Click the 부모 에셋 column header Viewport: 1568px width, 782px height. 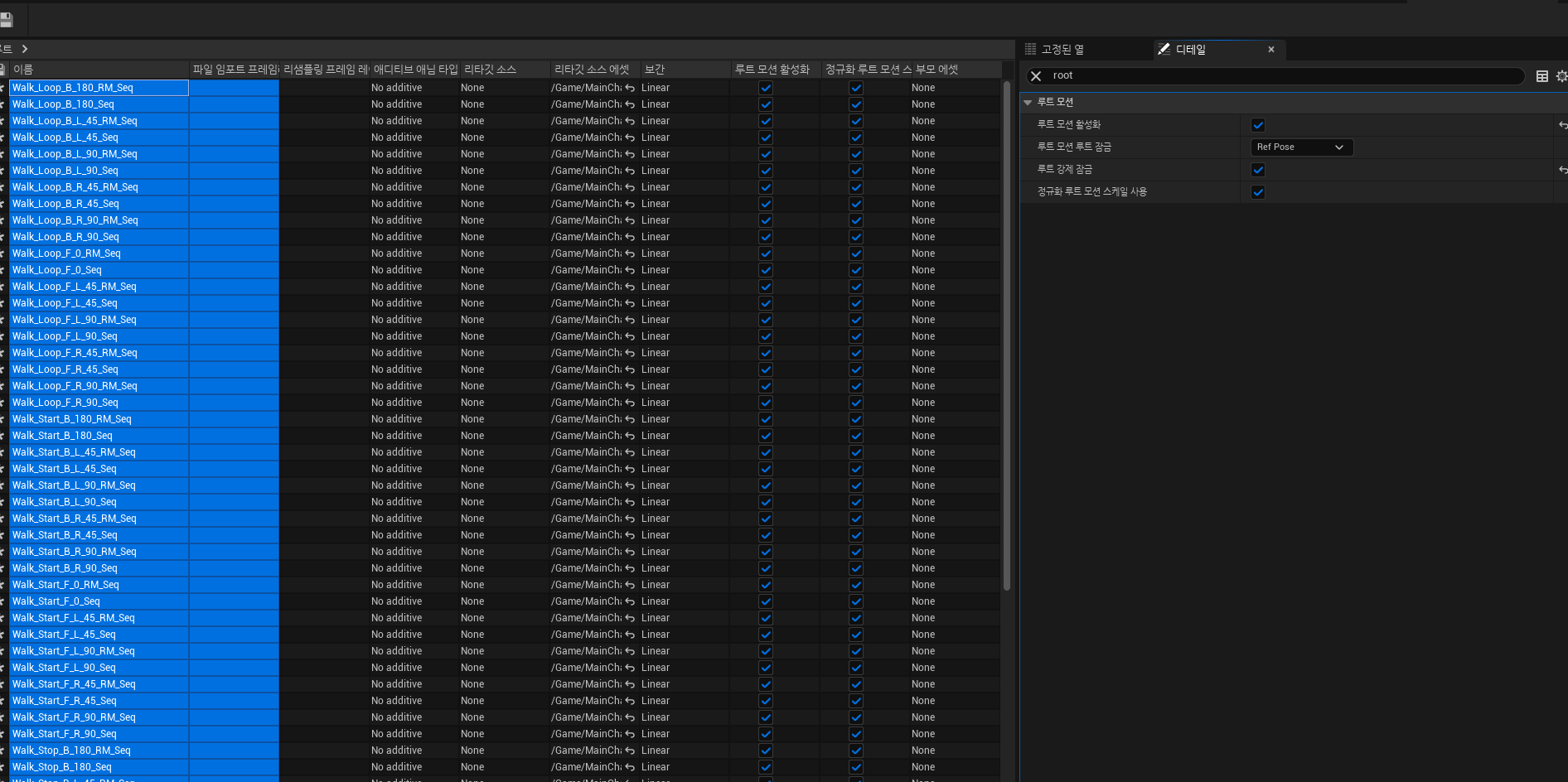tap(956, 70)
